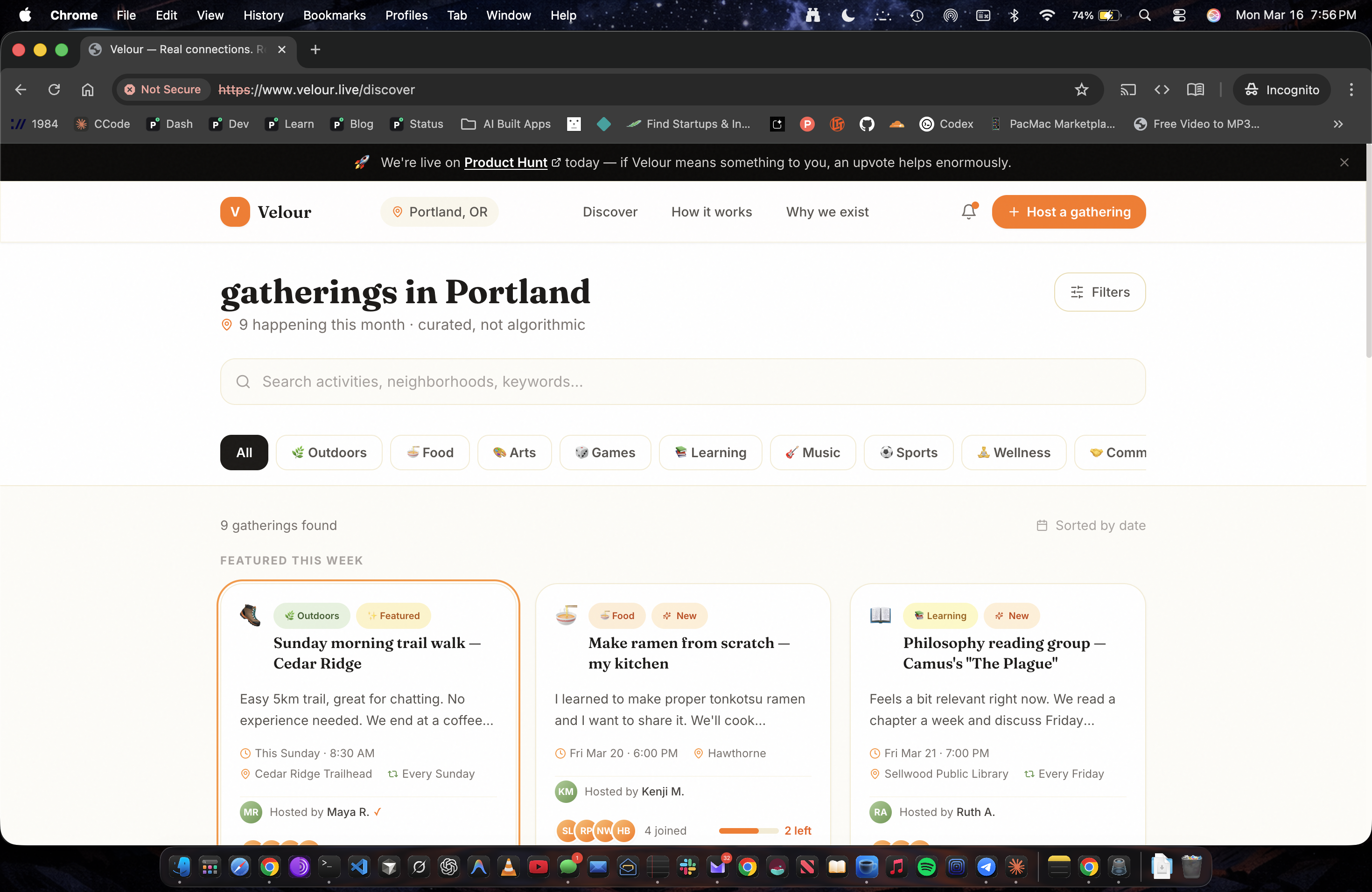Open Spotify from the dock

[x=926, y=867]
